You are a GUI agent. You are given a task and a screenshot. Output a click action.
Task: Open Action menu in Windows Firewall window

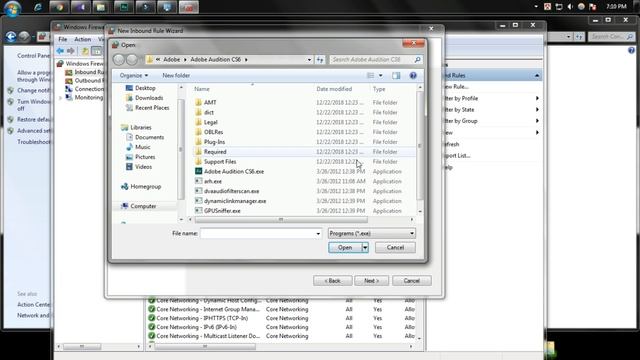[x=82, y=39]
